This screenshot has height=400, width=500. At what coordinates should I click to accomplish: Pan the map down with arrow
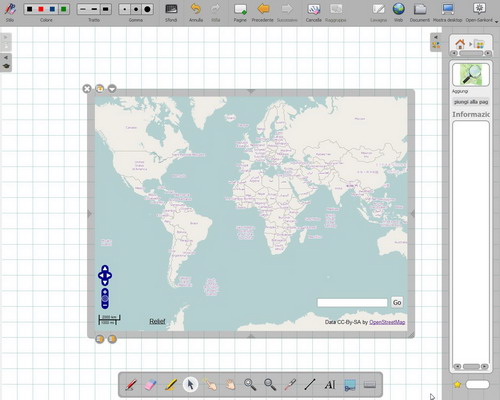(x=105, y=283)
